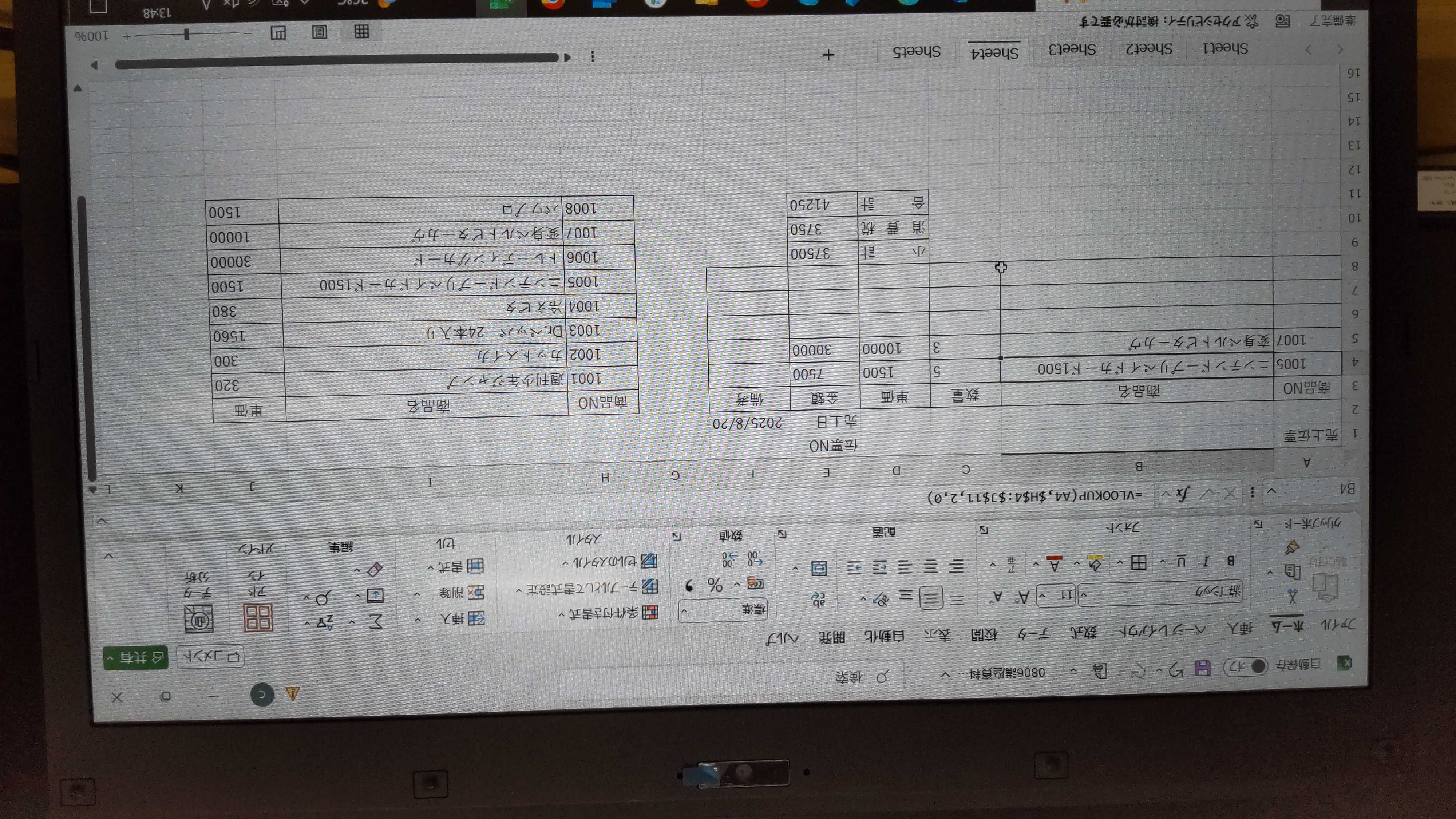The width and height of the screenshot is (1456, 819).
Task: Click the Save floppy disk icon
Action: click(x=1203, y=668)
